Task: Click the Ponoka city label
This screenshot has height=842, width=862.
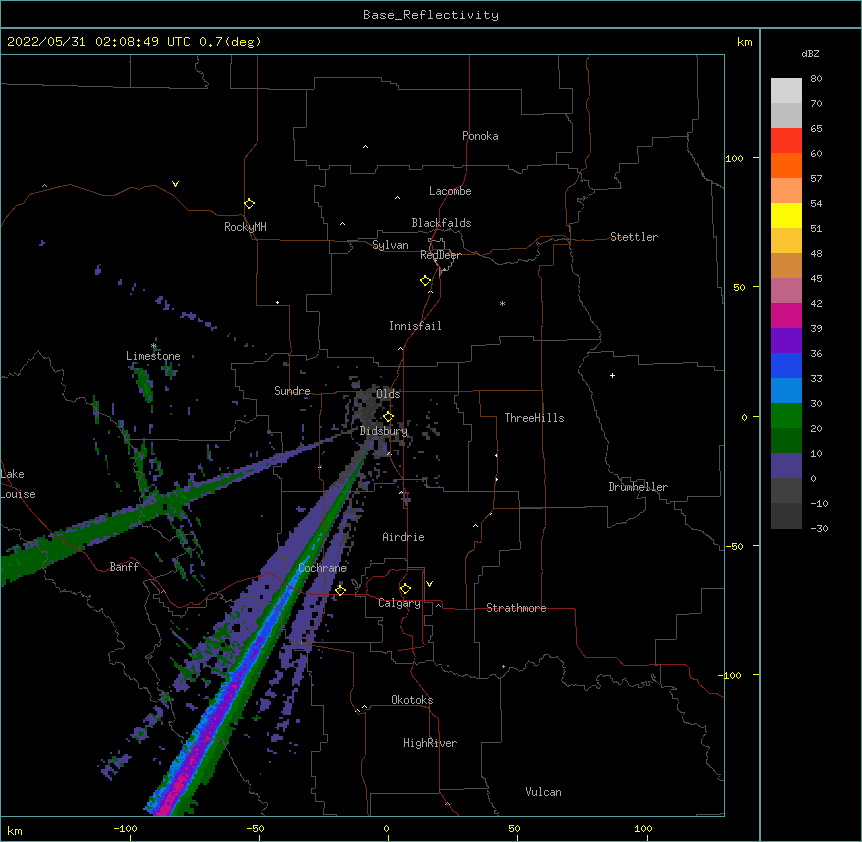Action: pos(480,136)
